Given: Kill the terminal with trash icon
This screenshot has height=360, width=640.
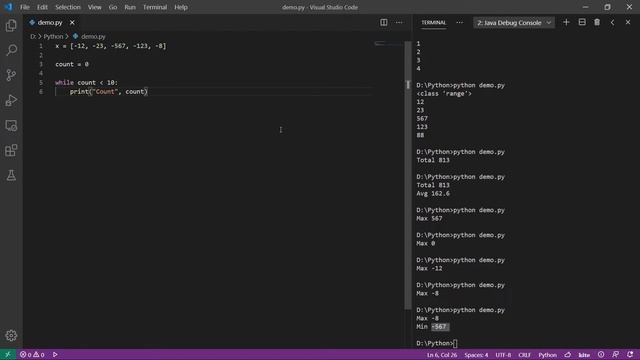Looking at the screenshot, I should tap(597, 22).
